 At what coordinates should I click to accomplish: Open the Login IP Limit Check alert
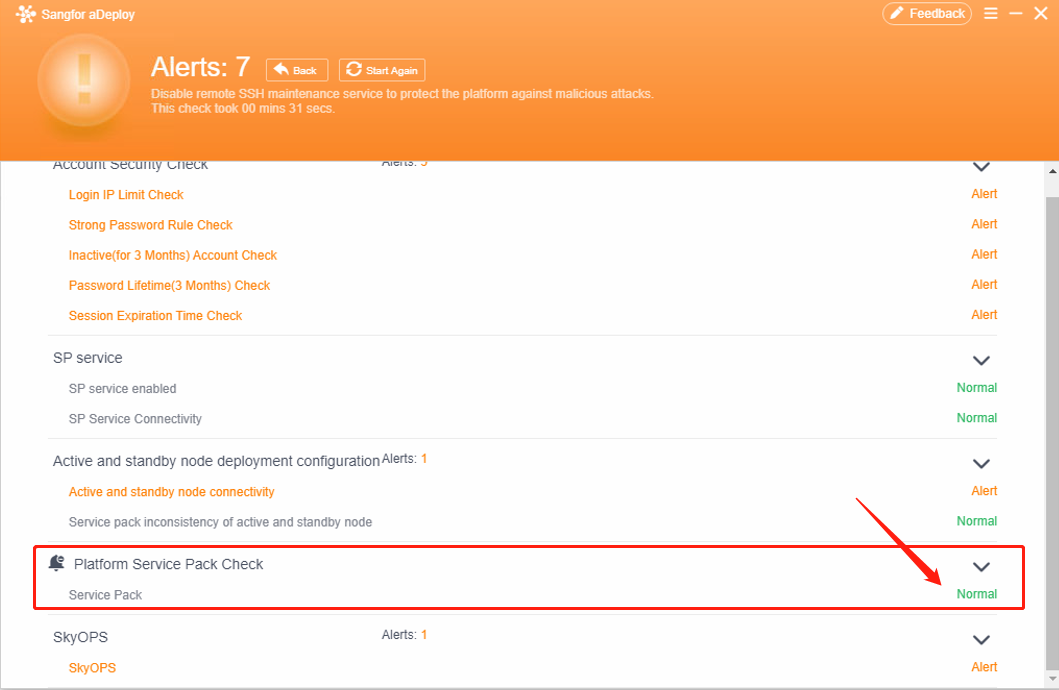(x=126, y=194)
